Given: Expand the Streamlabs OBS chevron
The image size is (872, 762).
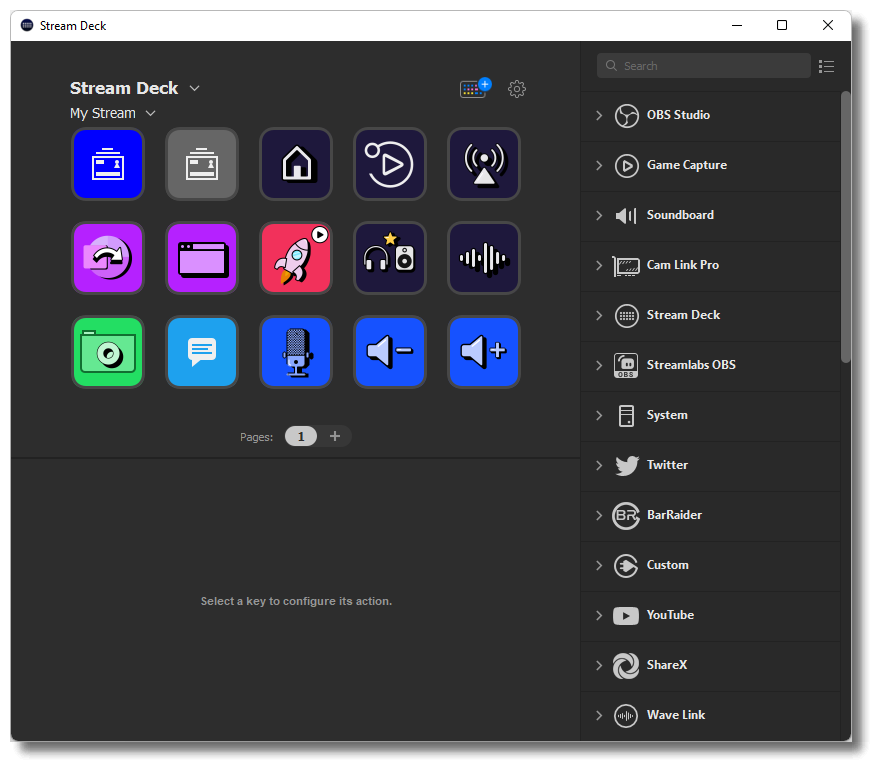Looking at the screenshot, I should click(599, 365).
